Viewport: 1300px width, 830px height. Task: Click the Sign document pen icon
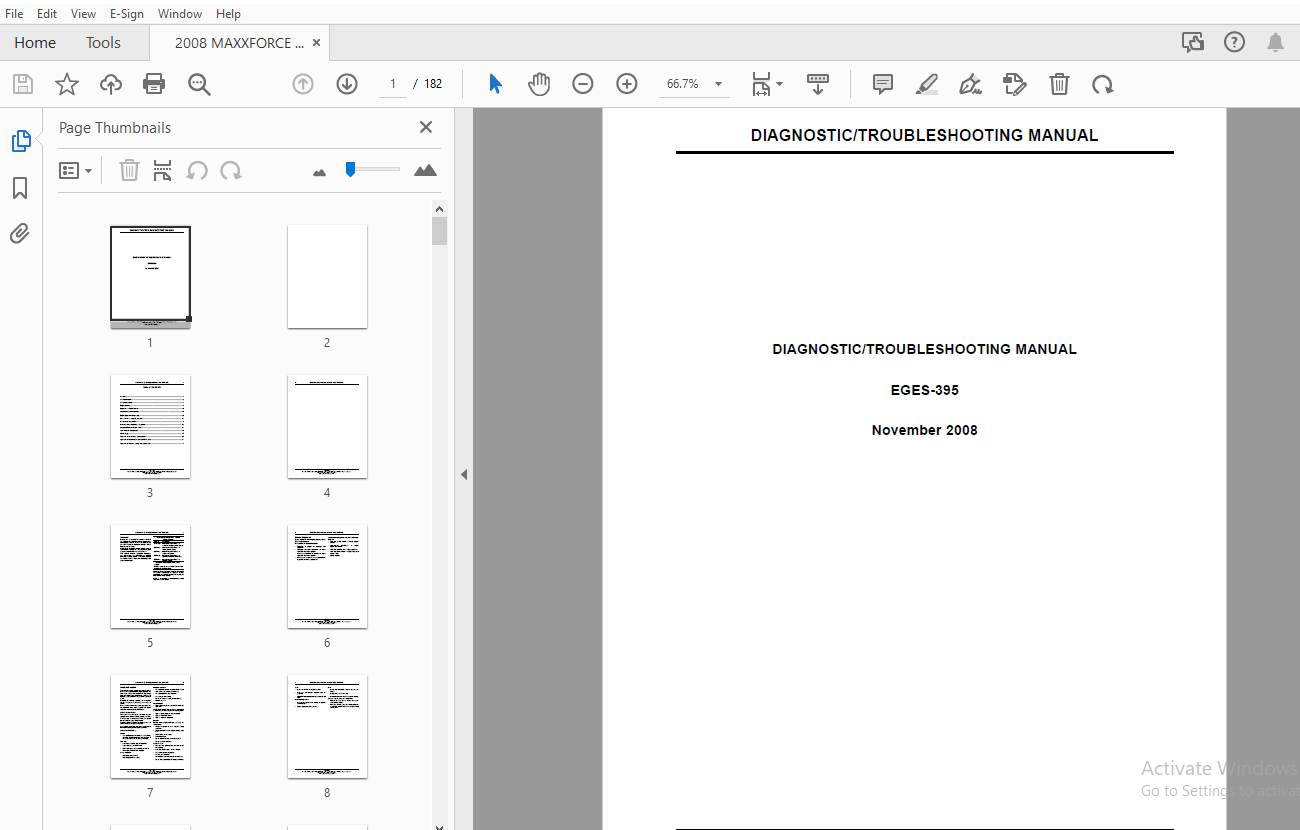tap(971, 84)
